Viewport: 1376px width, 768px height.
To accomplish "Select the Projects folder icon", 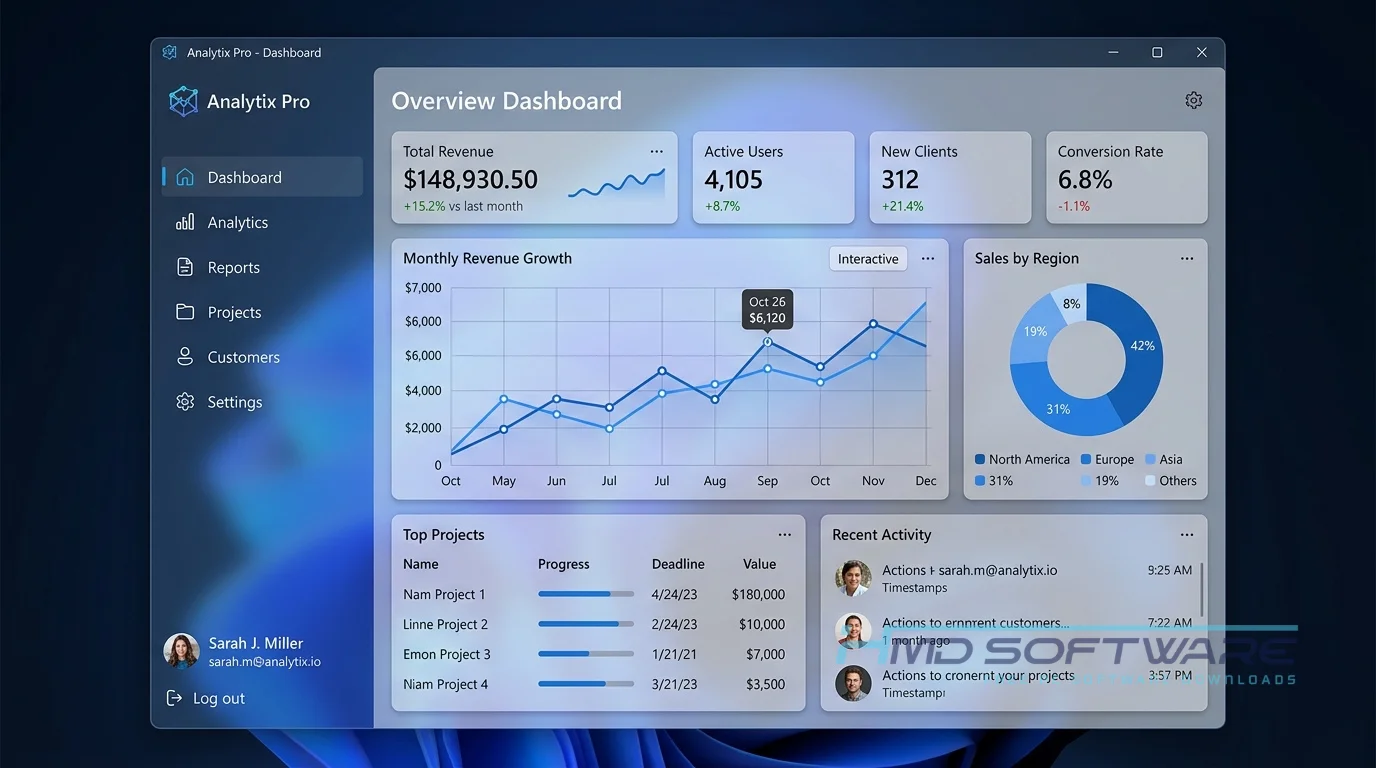I will tap(185, 312).
